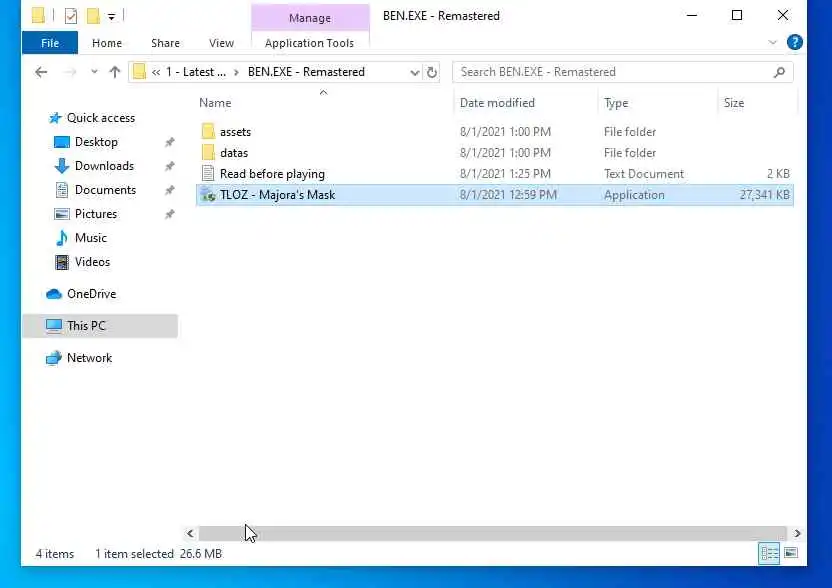Open the File ribbon tab
This screenshot has width=832, height=588.
pyautogui.click(x=50, y=43)
